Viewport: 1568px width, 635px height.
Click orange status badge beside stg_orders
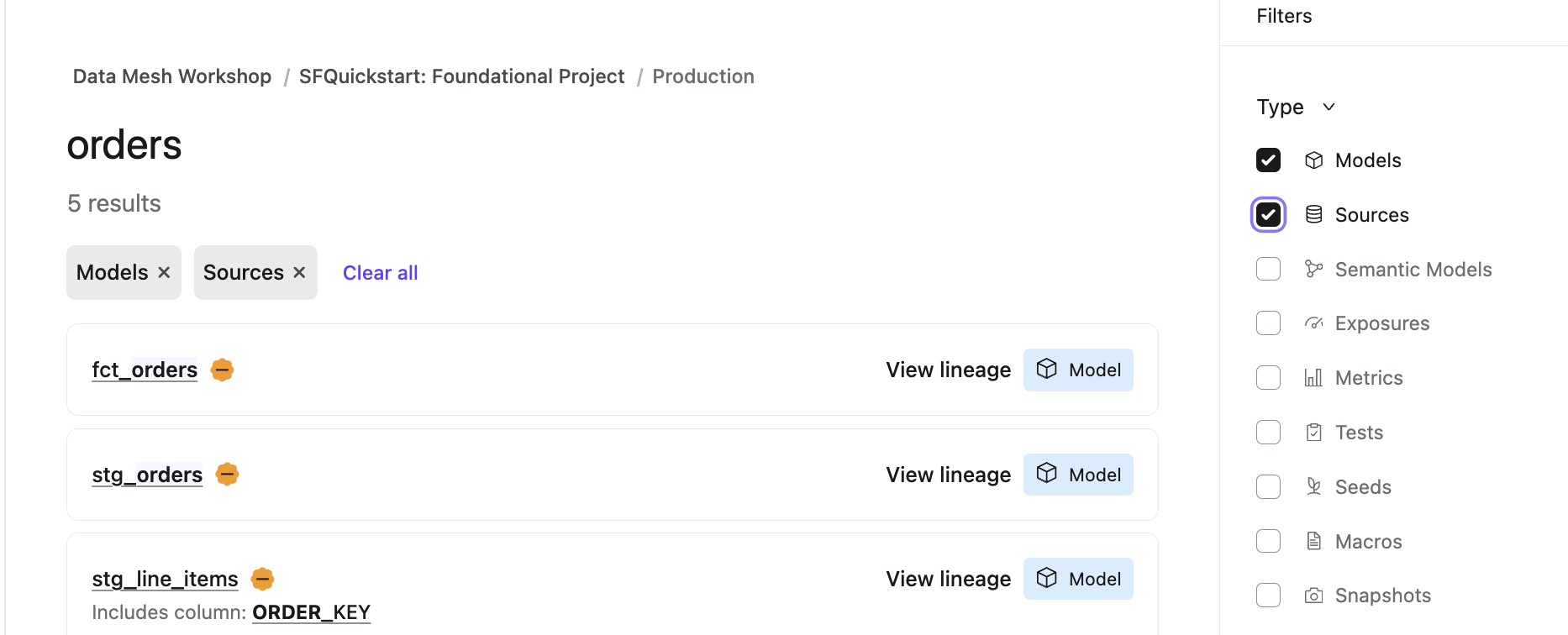(227, 475)
